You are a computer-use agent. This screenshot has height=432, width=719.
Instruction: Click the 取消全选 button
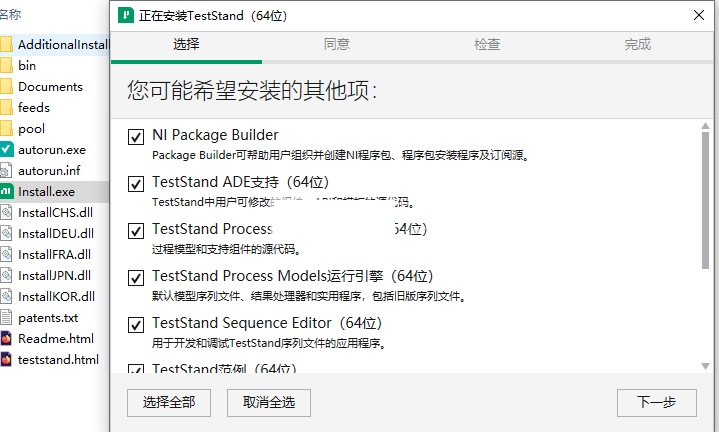[269, 403]
